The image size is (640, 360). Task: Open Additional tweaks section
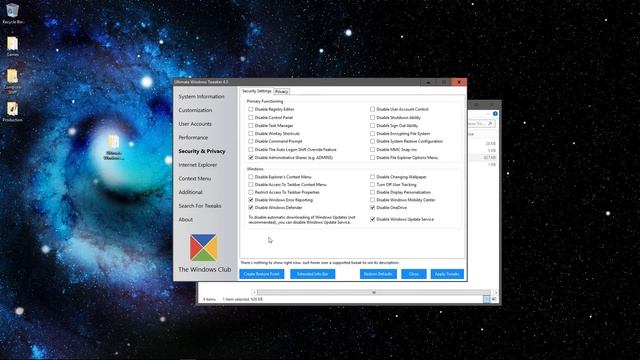pos(190,192)
